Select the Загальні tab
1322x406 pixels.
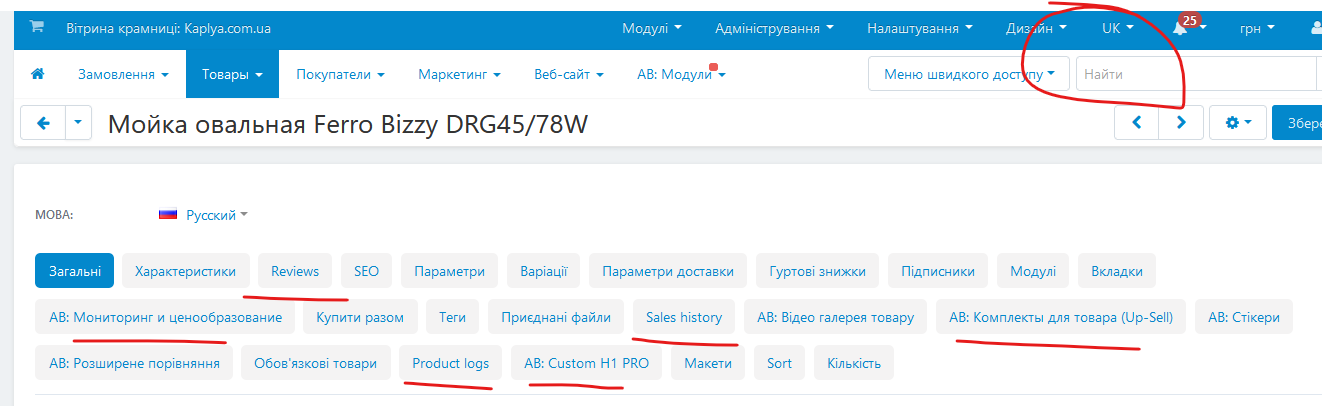click(x=74, y=271)
